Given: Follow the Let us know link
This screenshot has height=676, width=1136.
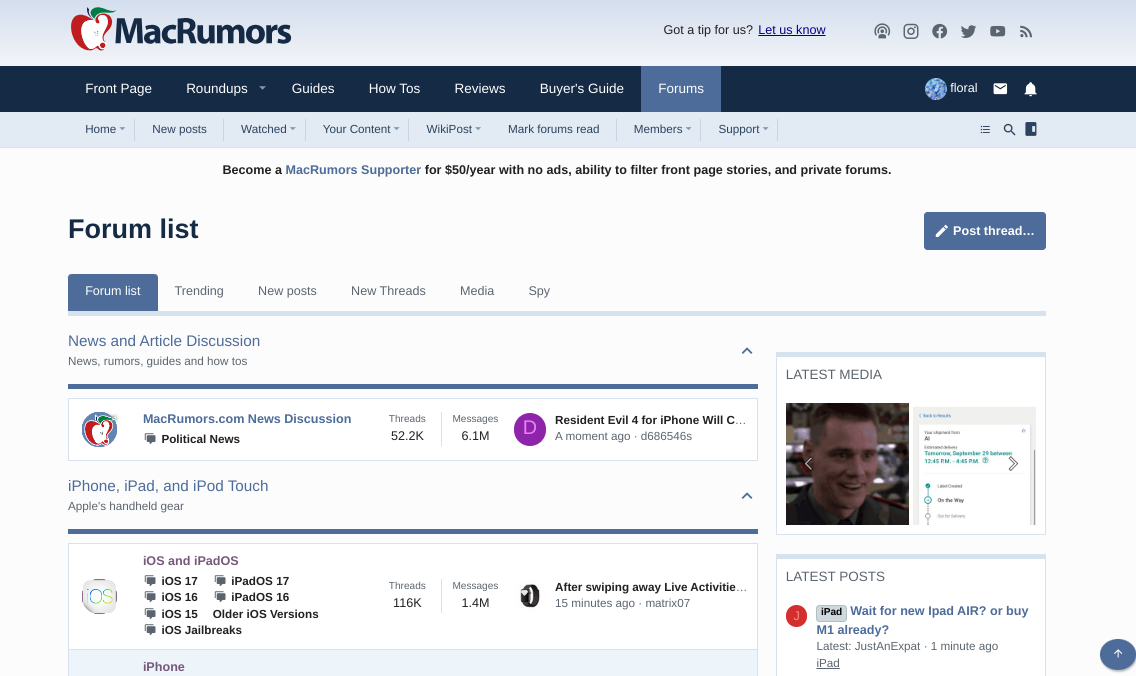Looking at the screenshot, I should pyautogui.click(x=792, y=30).
